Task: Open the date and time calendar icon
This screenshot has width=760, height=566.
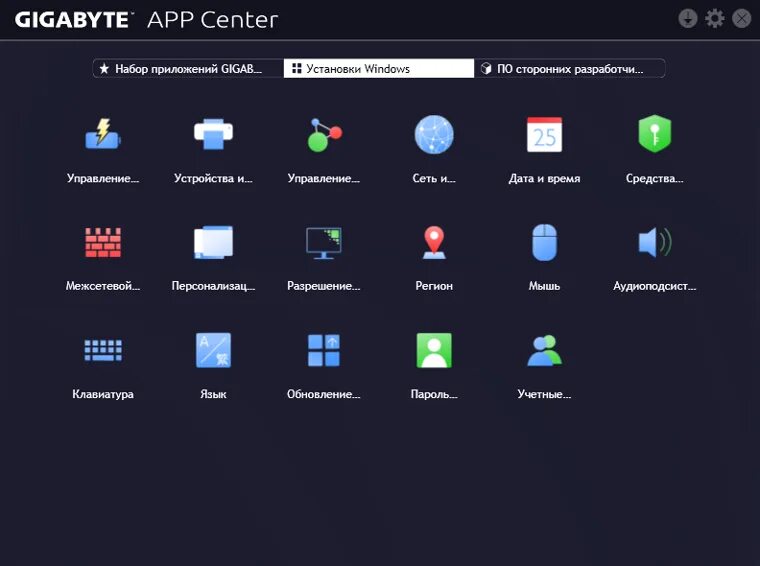Action: [544, 134]
